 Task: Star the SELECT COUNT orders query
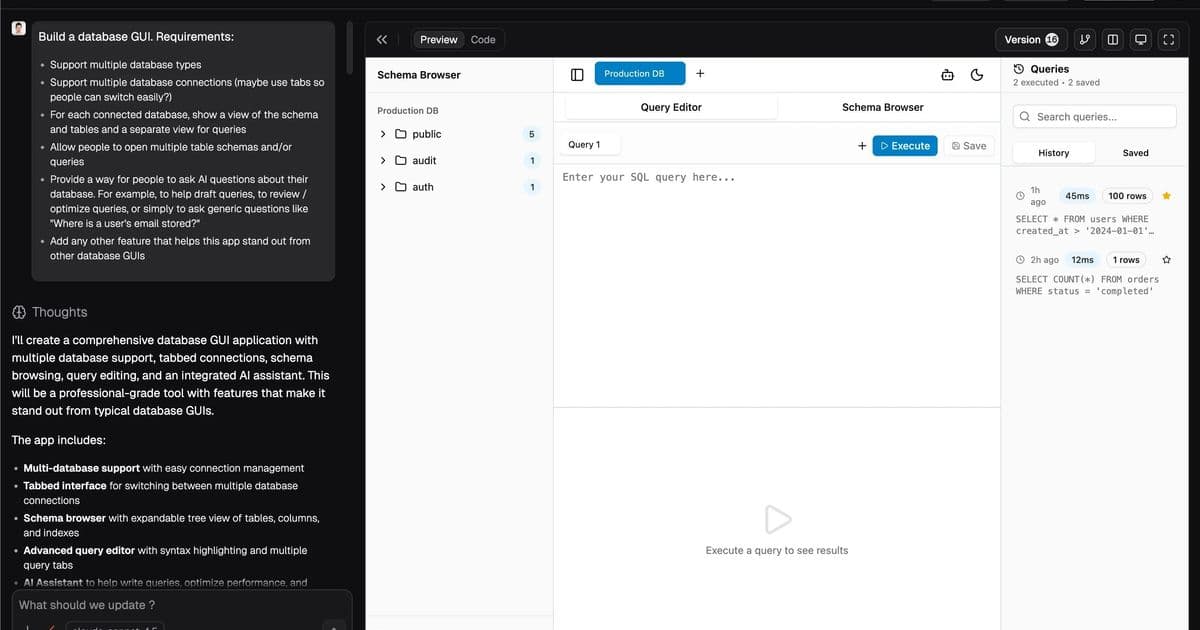[1166, 259]
